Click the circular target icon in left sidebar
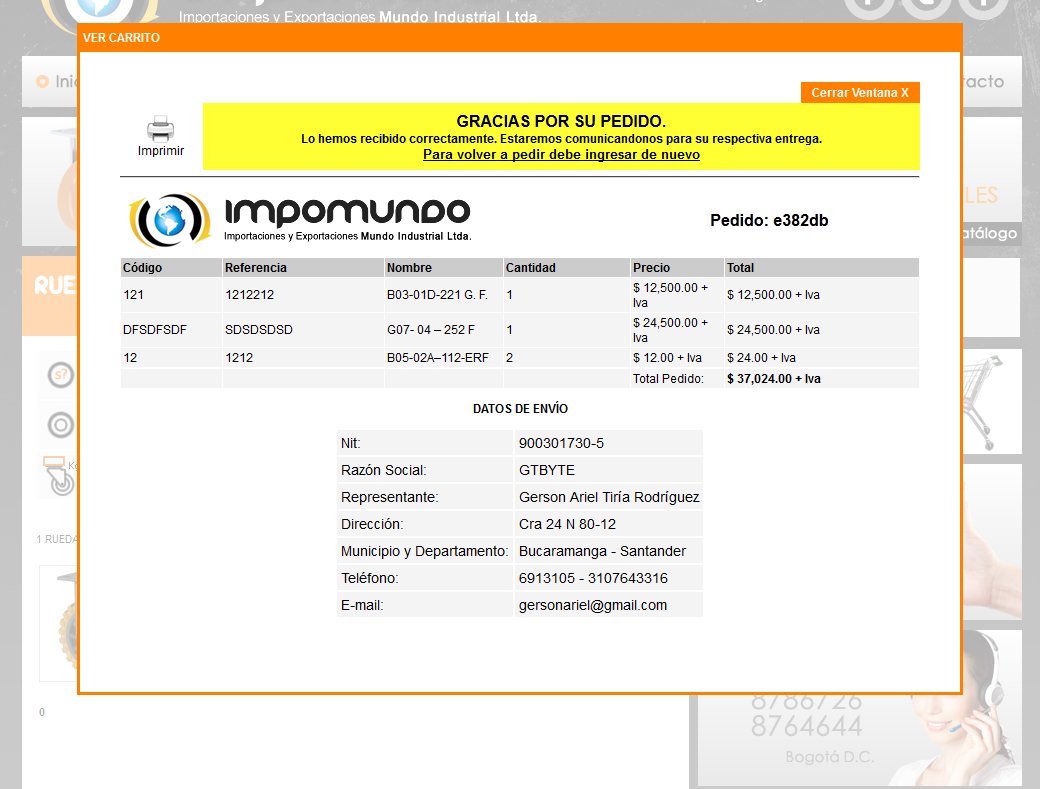The image size is (1040, 789). tap(60, 424)
